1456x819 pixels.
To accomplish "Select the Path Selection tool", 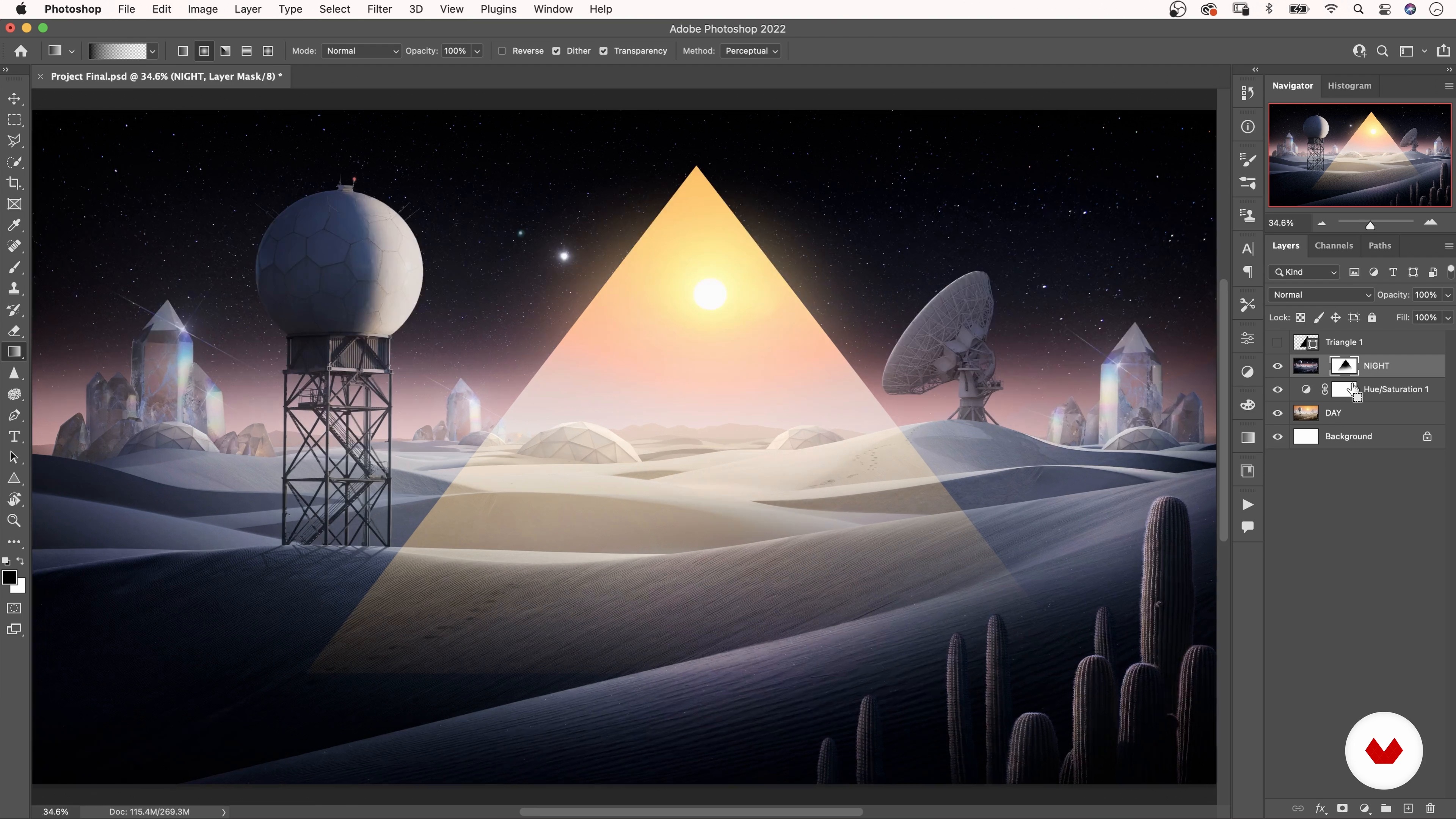I will 14,457.
